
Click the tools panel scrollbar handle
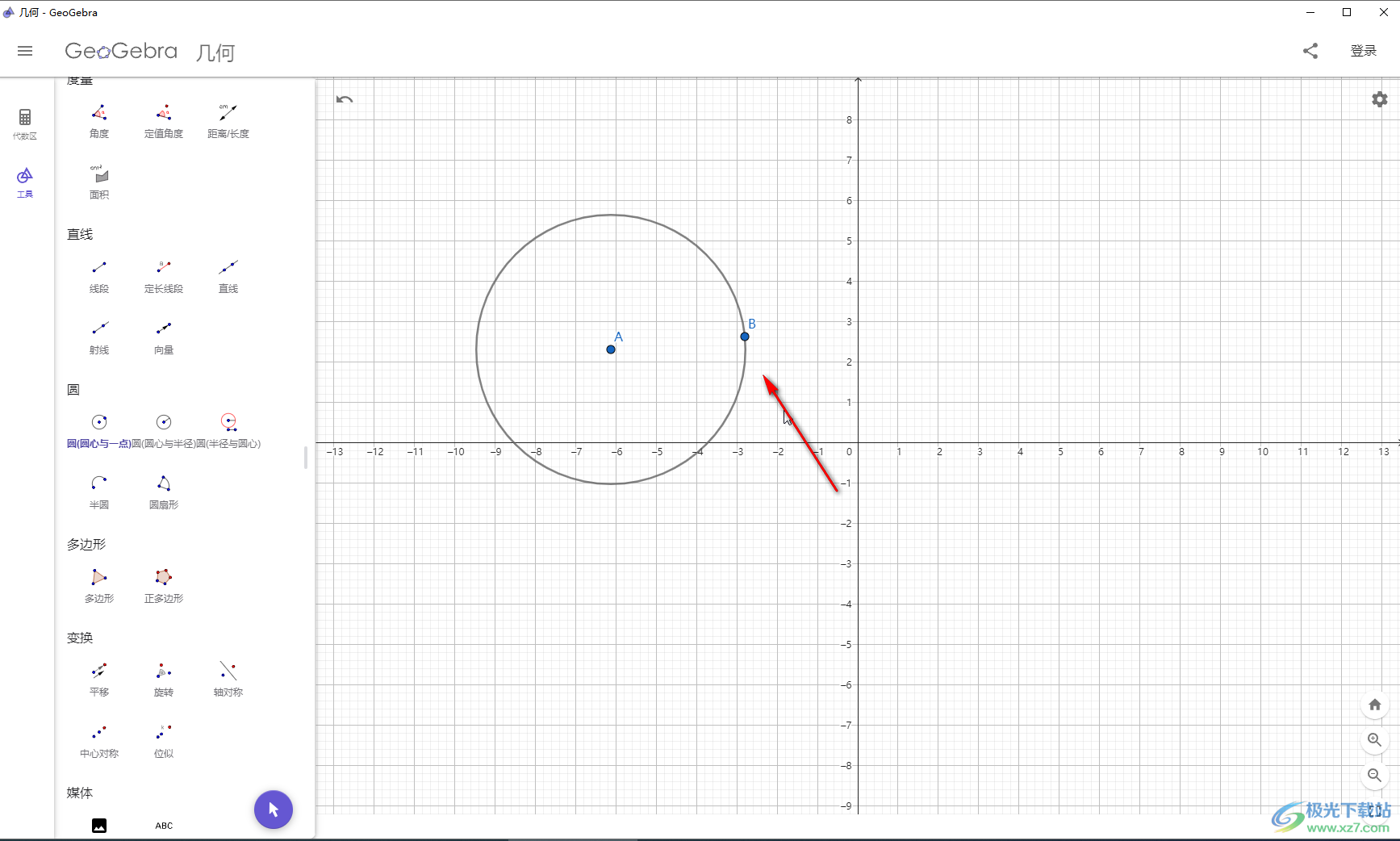[x=306, y=458]
